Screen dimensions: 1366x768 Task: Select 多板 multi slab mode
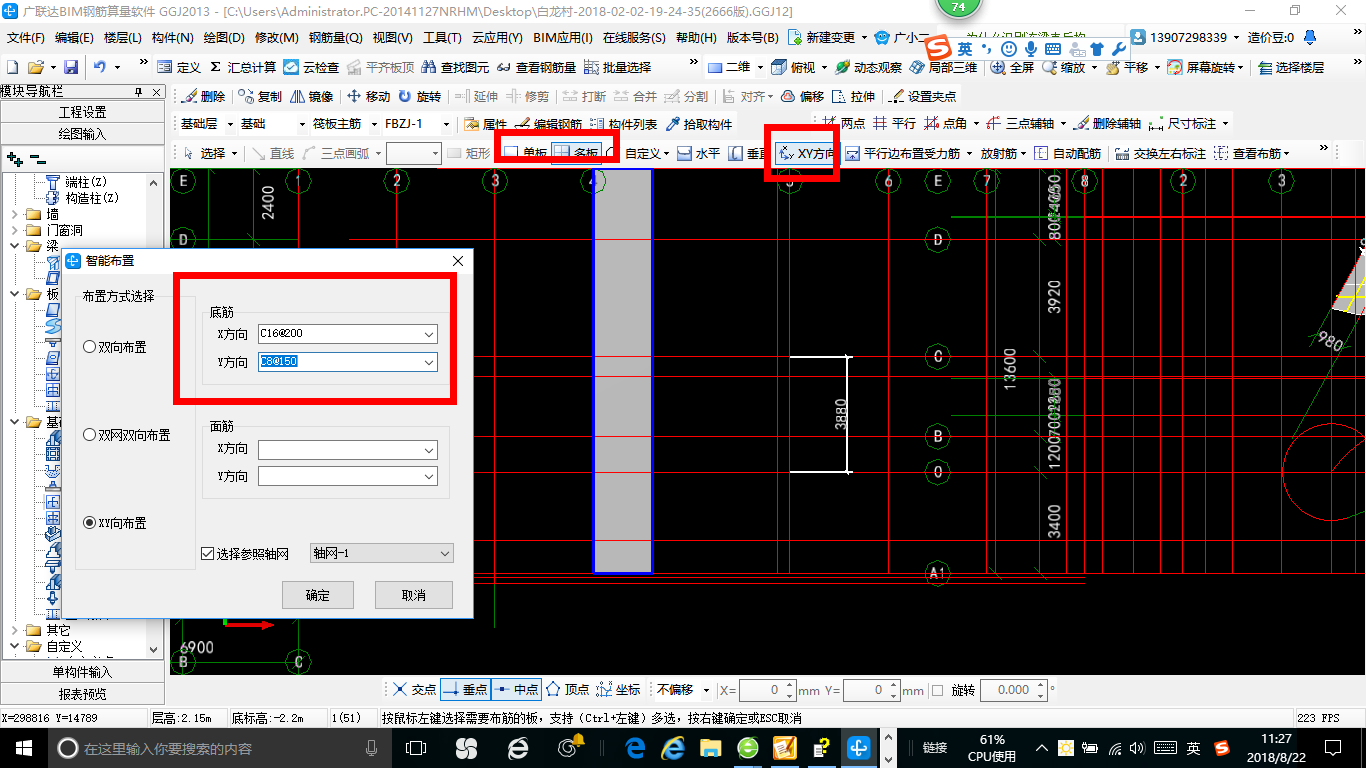click(577, 153)
